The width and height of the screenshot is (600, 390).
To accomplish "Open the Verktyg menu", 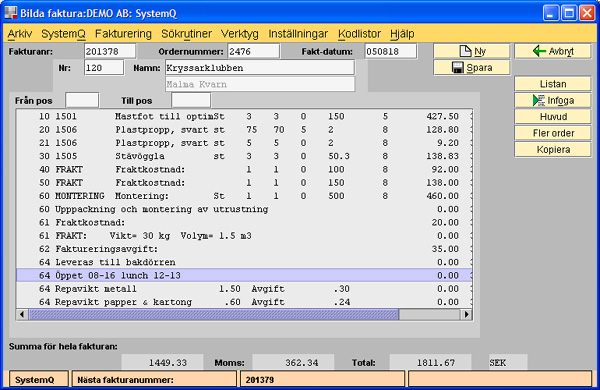I will tap(240, 34).
